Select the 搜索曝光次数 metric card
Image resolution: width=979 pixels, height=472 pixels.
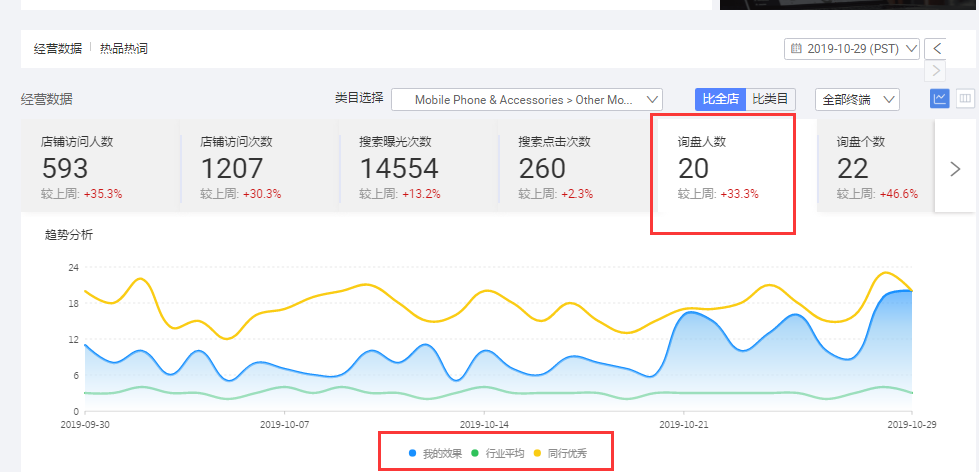(x=419, y=165)
